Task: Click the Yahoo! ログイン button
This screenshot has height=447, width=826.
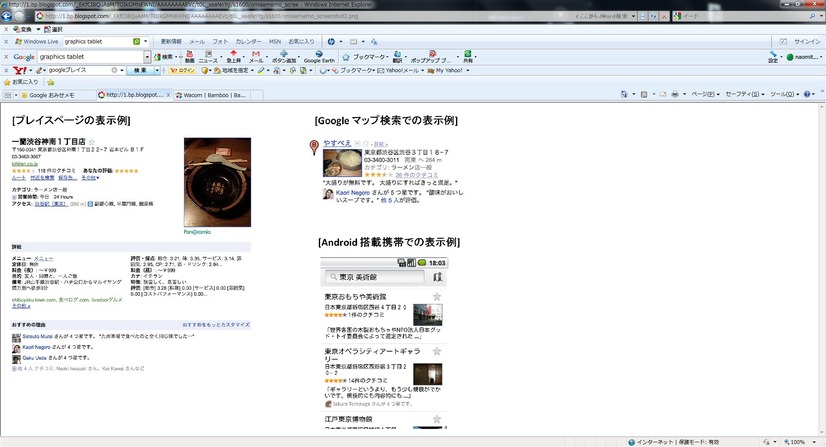Action: (182, 70)
